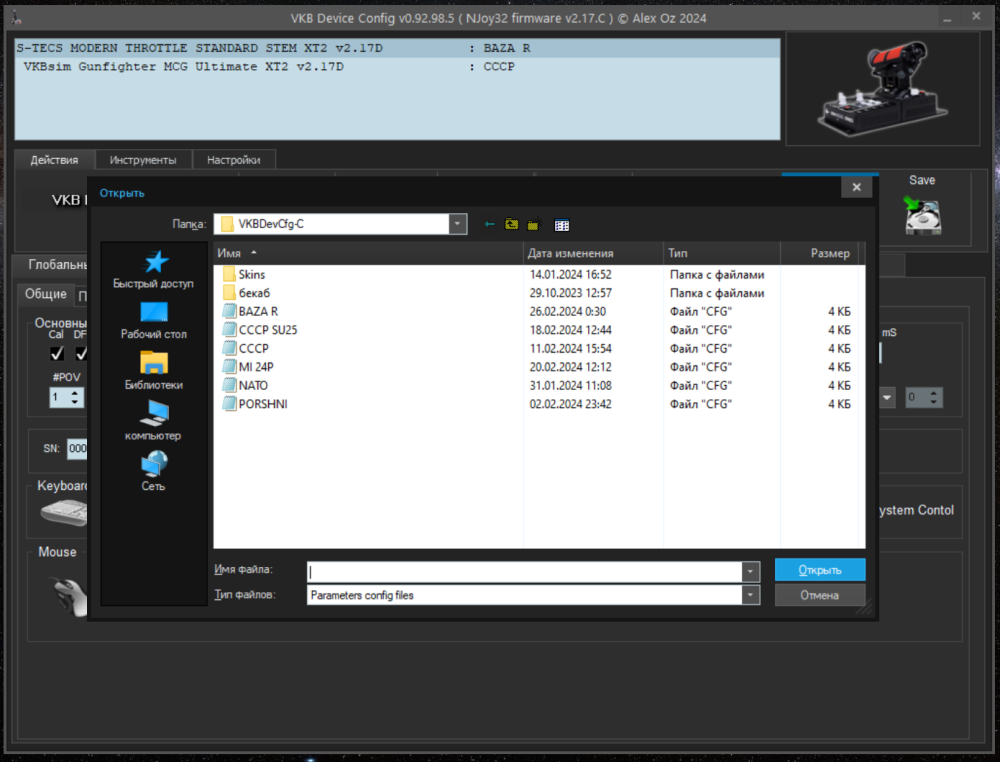This screenshot has height=762, width=1000.
Task: Click the back arrow icon in Open dialog
Action: [489, 224]
